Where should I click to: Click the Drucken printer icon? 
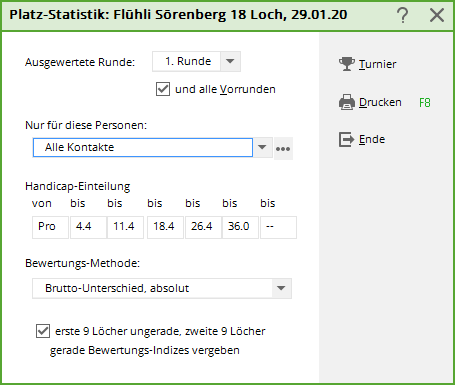click(x=347, y=102)
